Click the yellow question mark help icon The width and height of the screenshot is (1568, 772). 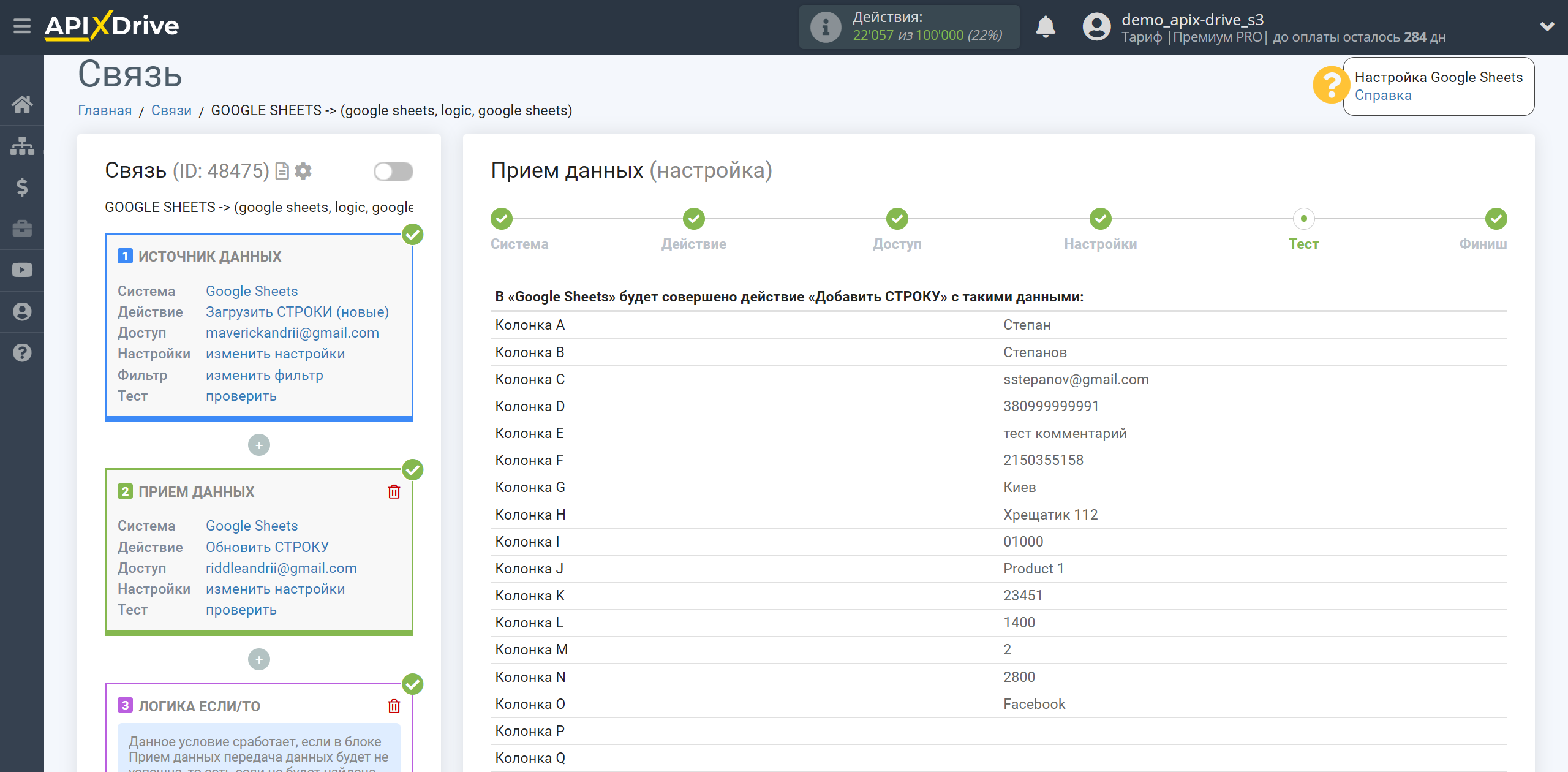[1331, 85]
